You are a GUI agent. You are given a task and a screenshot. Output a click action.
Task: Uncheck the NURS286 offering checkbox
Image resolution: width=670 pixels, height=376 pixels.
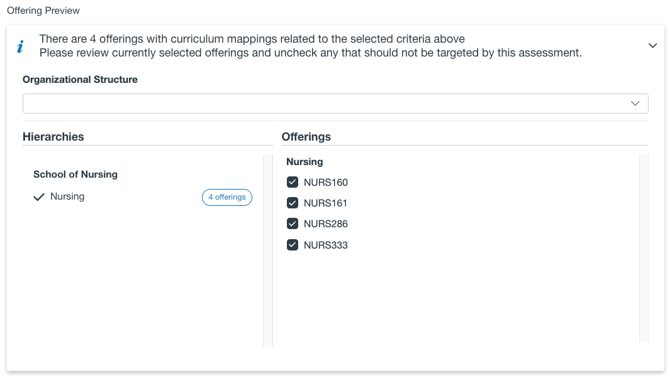coord(292,223)
